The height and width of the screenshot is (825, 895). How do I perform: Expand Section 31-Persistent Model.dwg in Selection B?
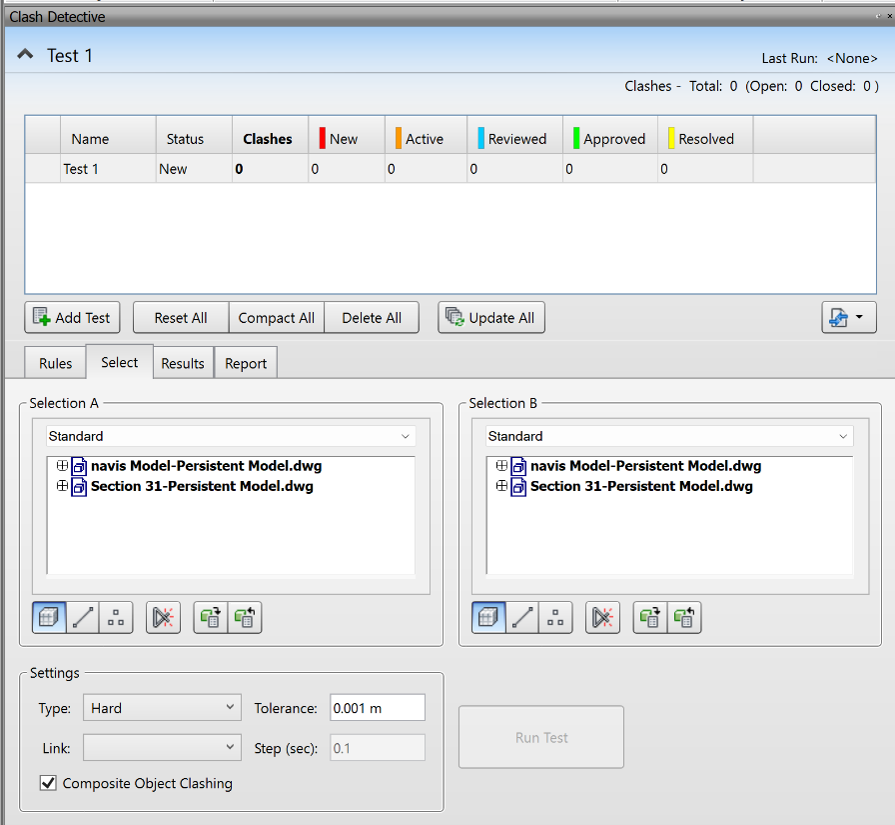[501, 486]
